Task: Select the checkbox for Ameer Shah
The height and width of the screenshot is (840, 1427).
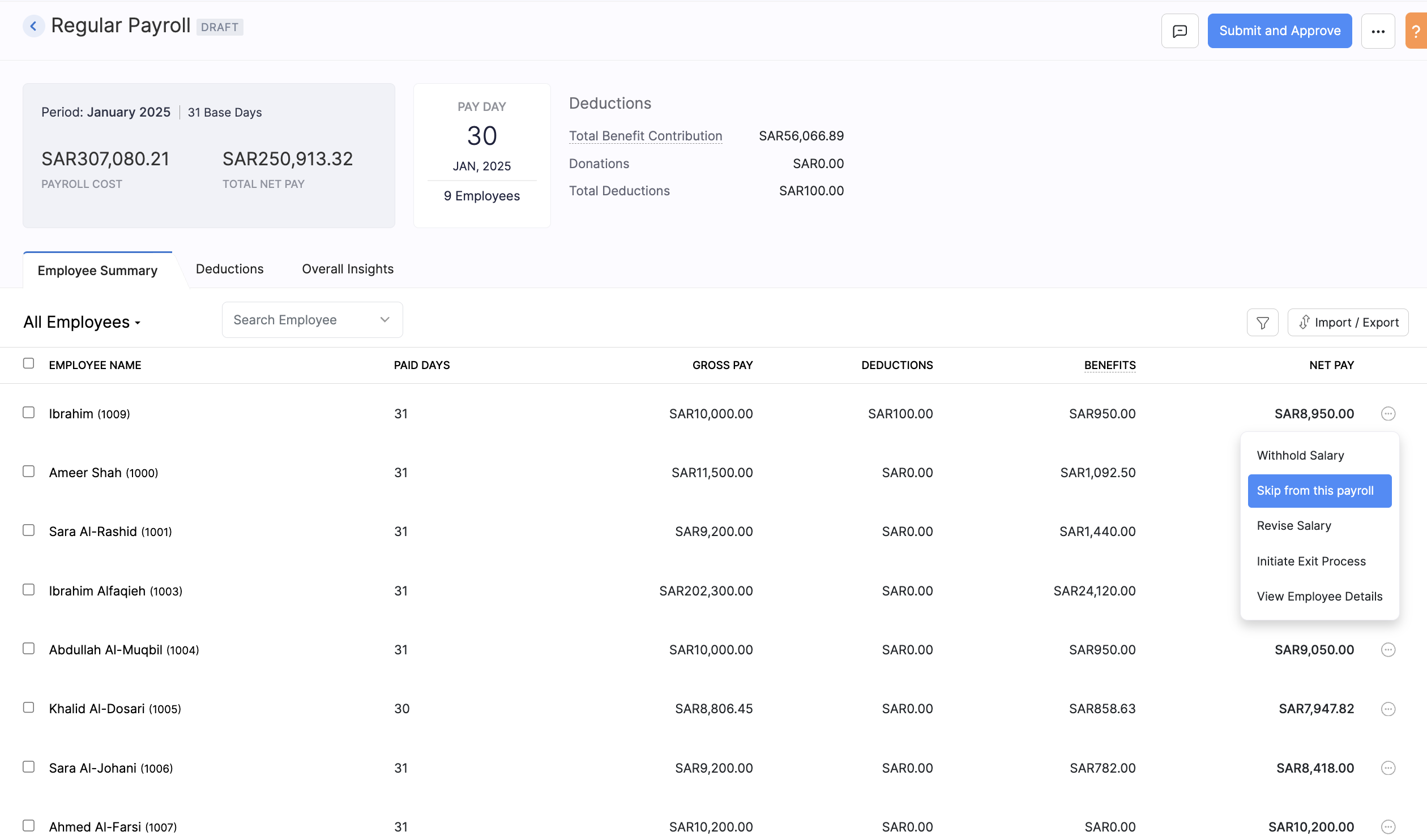Action: (x=29, y=471)
